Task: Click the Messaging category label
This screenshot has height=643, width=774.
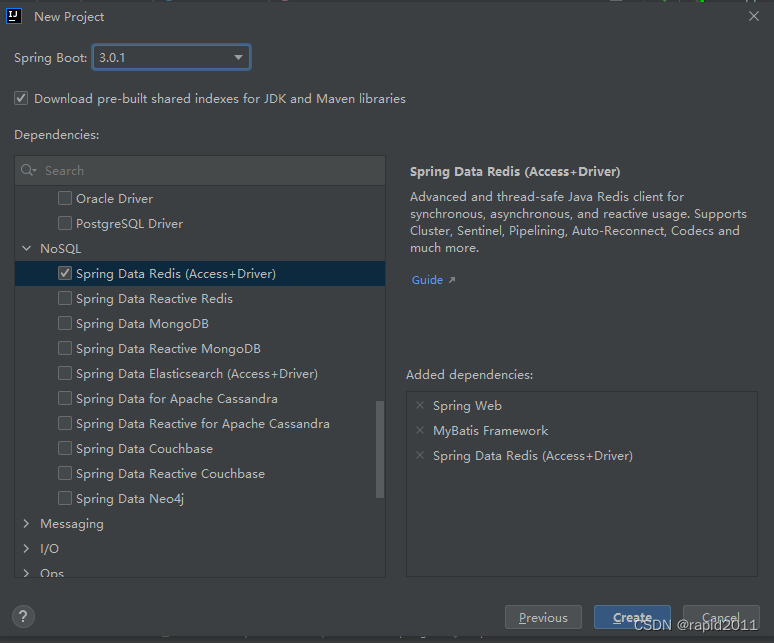Action: point(72,524)
